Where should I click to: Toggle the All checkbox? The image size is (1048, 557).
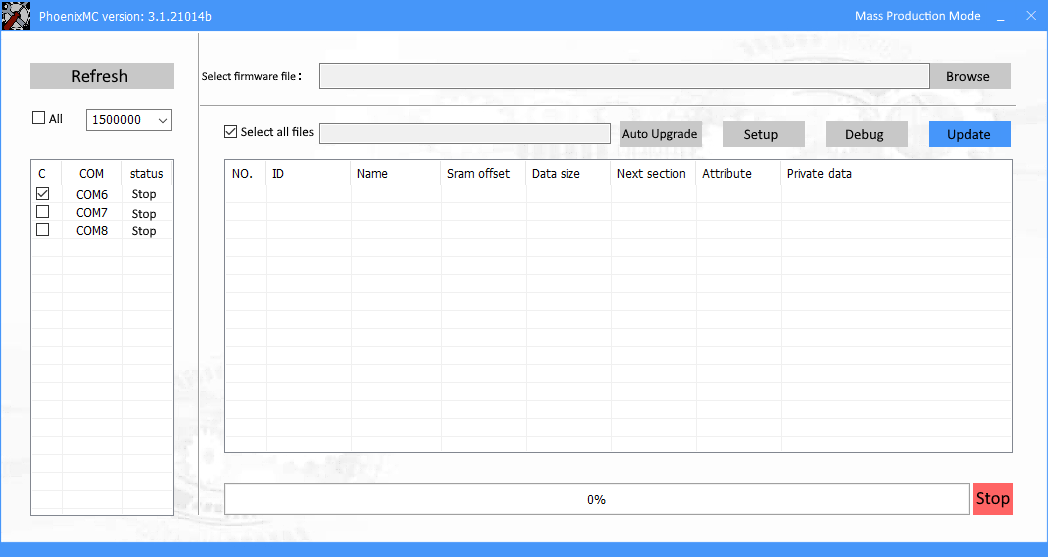pos(39,118)
